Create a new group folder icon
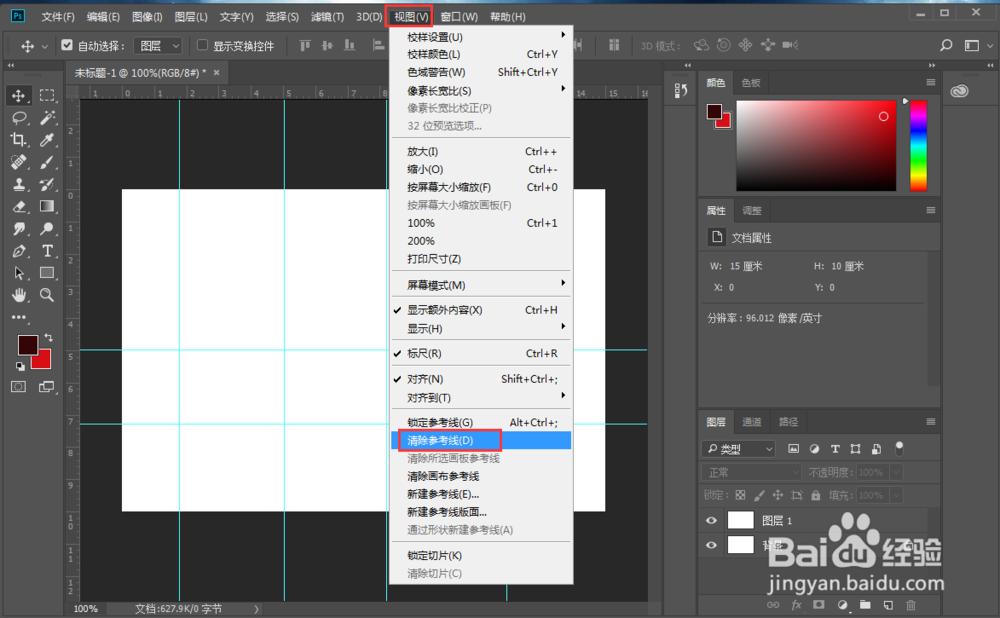Image resolution: width=1000 pixels, height=618 pixels. 865,605
